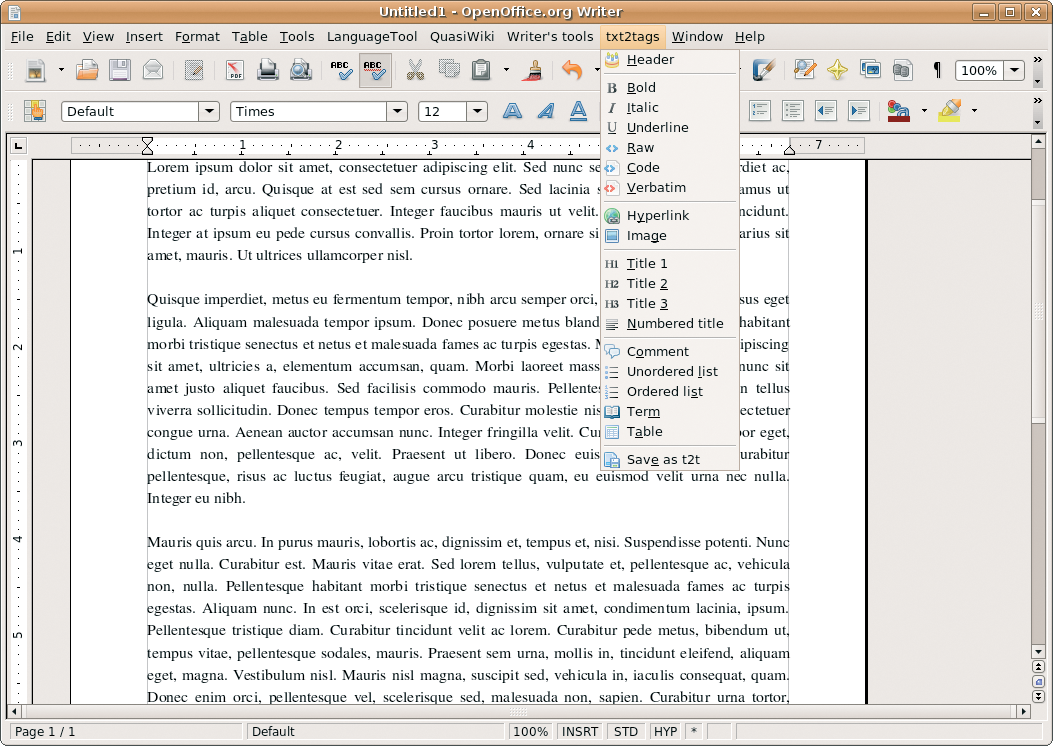Viewport: 1053px width, 746px height.
Task: Click the tab stop type selector beside the ruler
Action: 18,145
